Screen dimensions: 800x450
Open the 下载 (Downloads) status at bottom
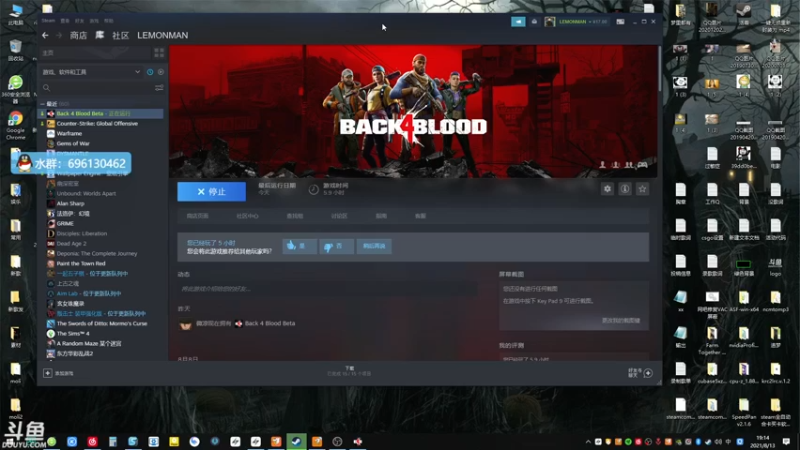349,371
